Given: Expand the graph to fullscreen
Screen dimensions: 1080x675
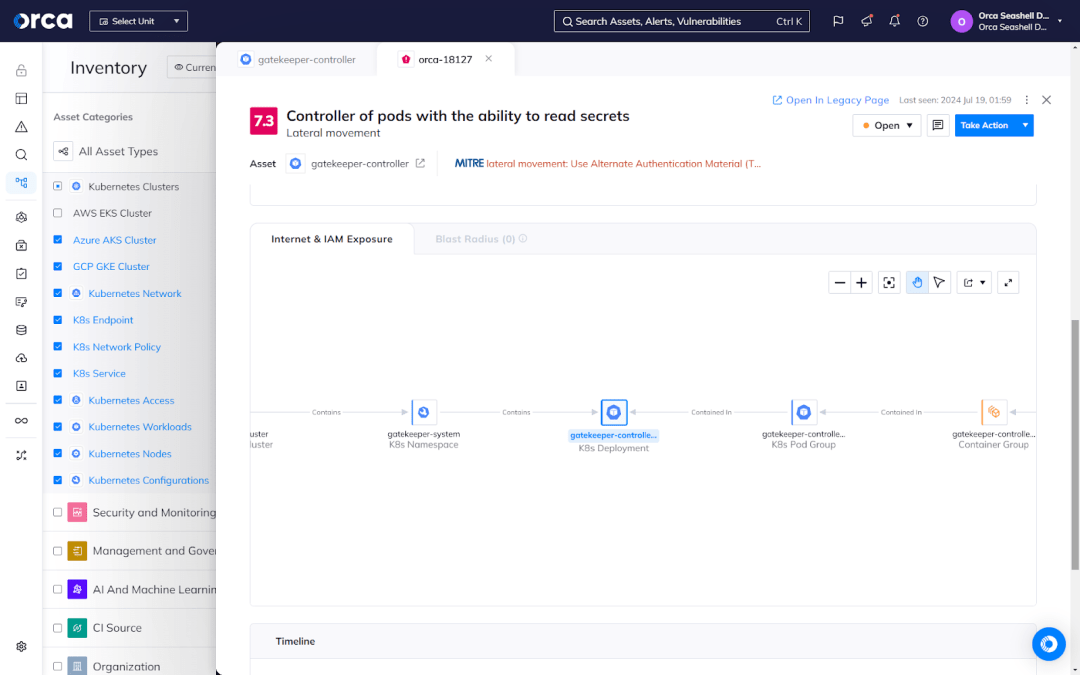Looking at the screenshot, I should (1008, 282).
